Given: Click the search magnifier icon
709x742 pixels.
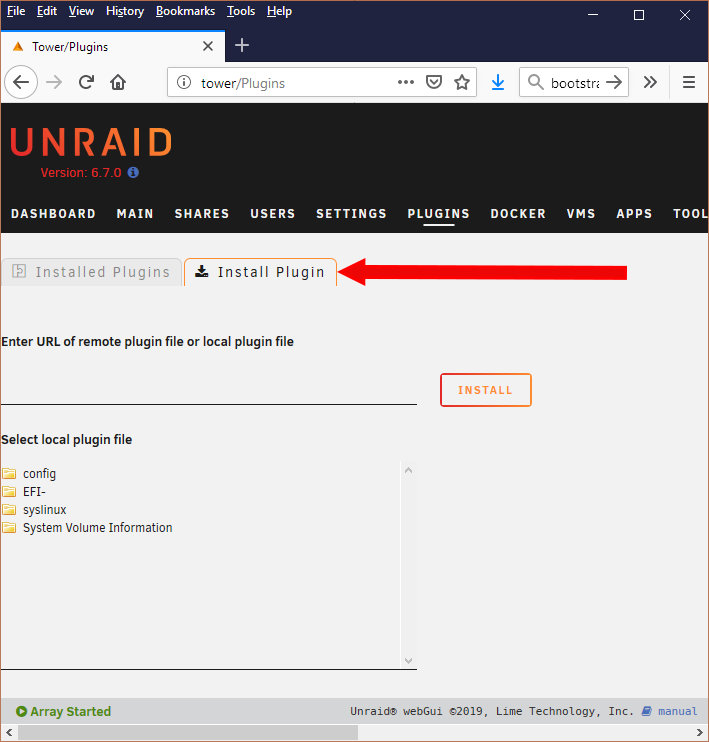Looking at the screenshot, I should pyautogui.click(x=535, y=82).
